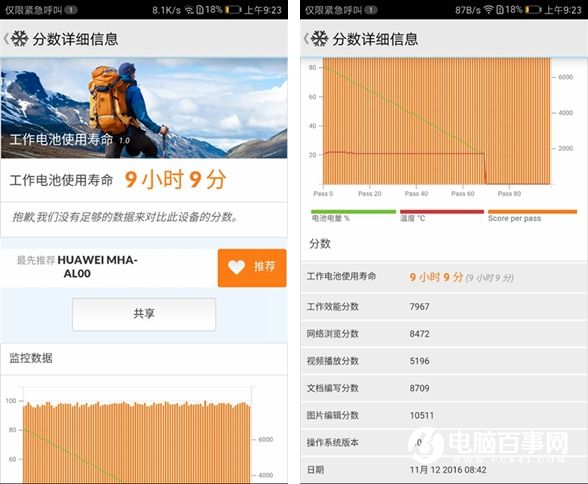
Task: Tap the notification badge in right status bar
Action: click(371, 10)
